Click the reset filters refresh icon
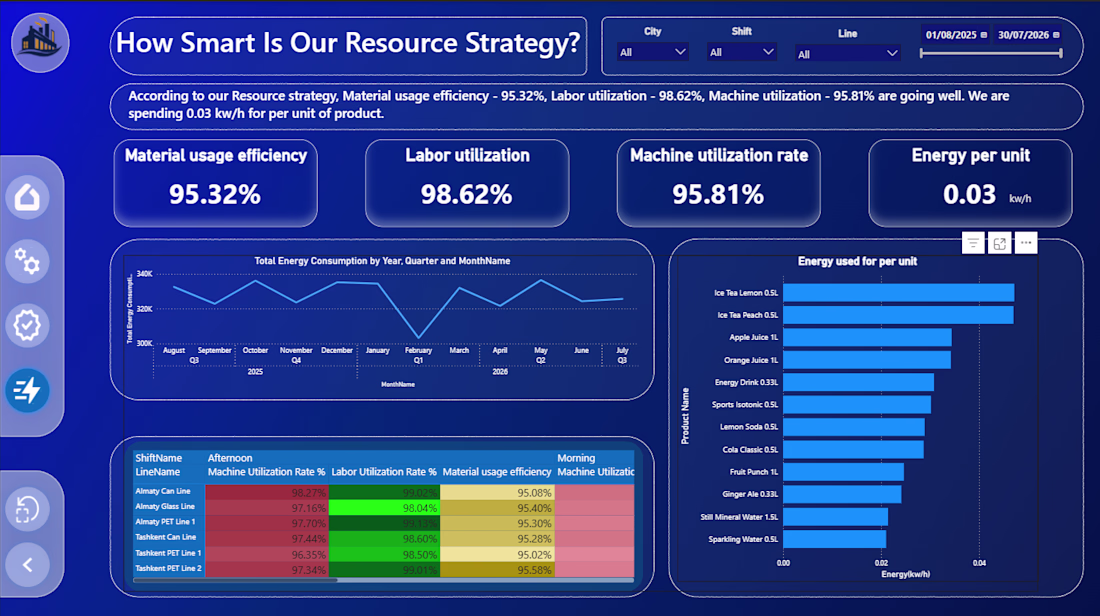 click(x=27, y=509)
